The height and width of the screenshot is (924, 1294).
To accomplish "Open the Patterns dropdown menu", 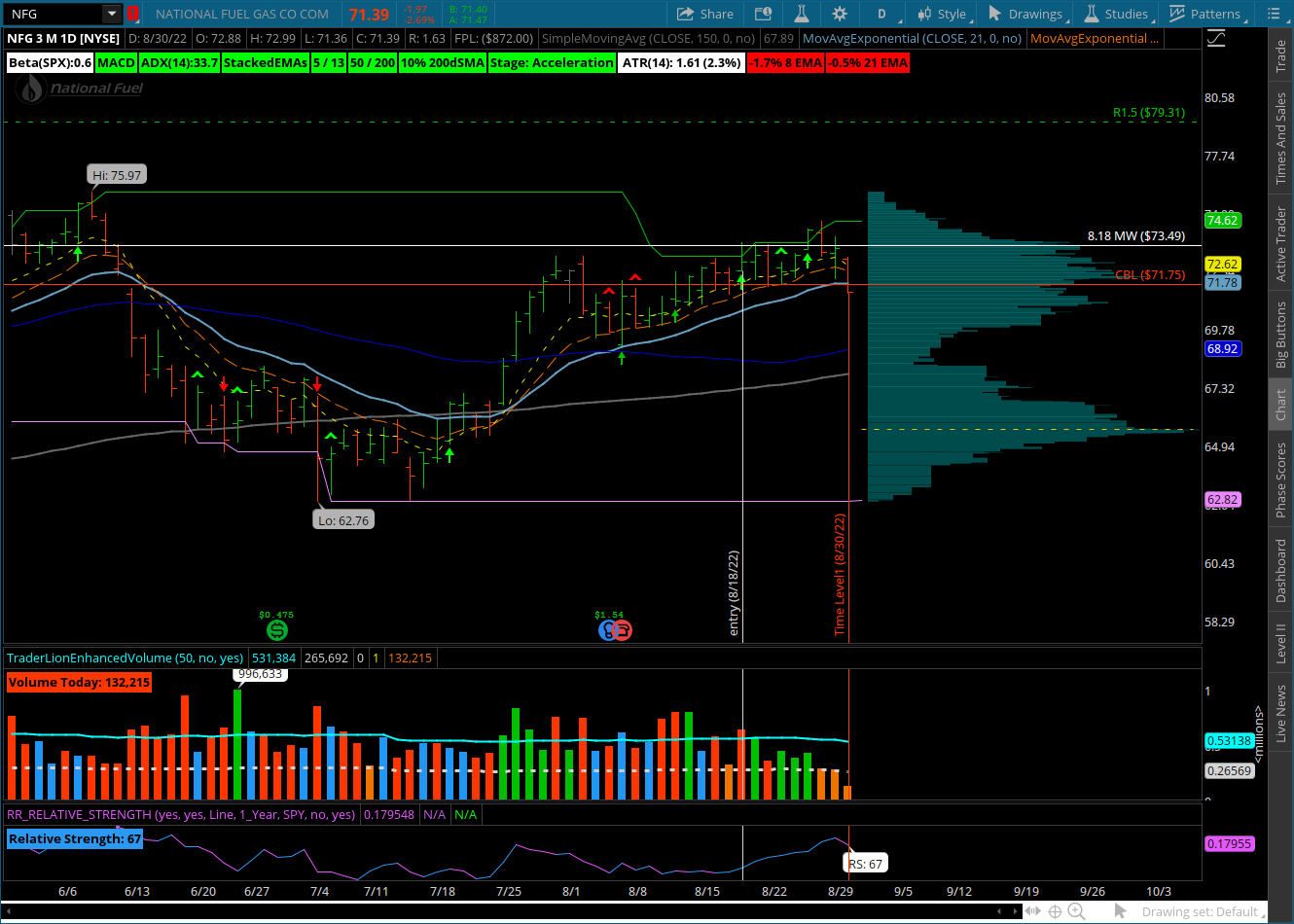I will tap(1206, 14).
